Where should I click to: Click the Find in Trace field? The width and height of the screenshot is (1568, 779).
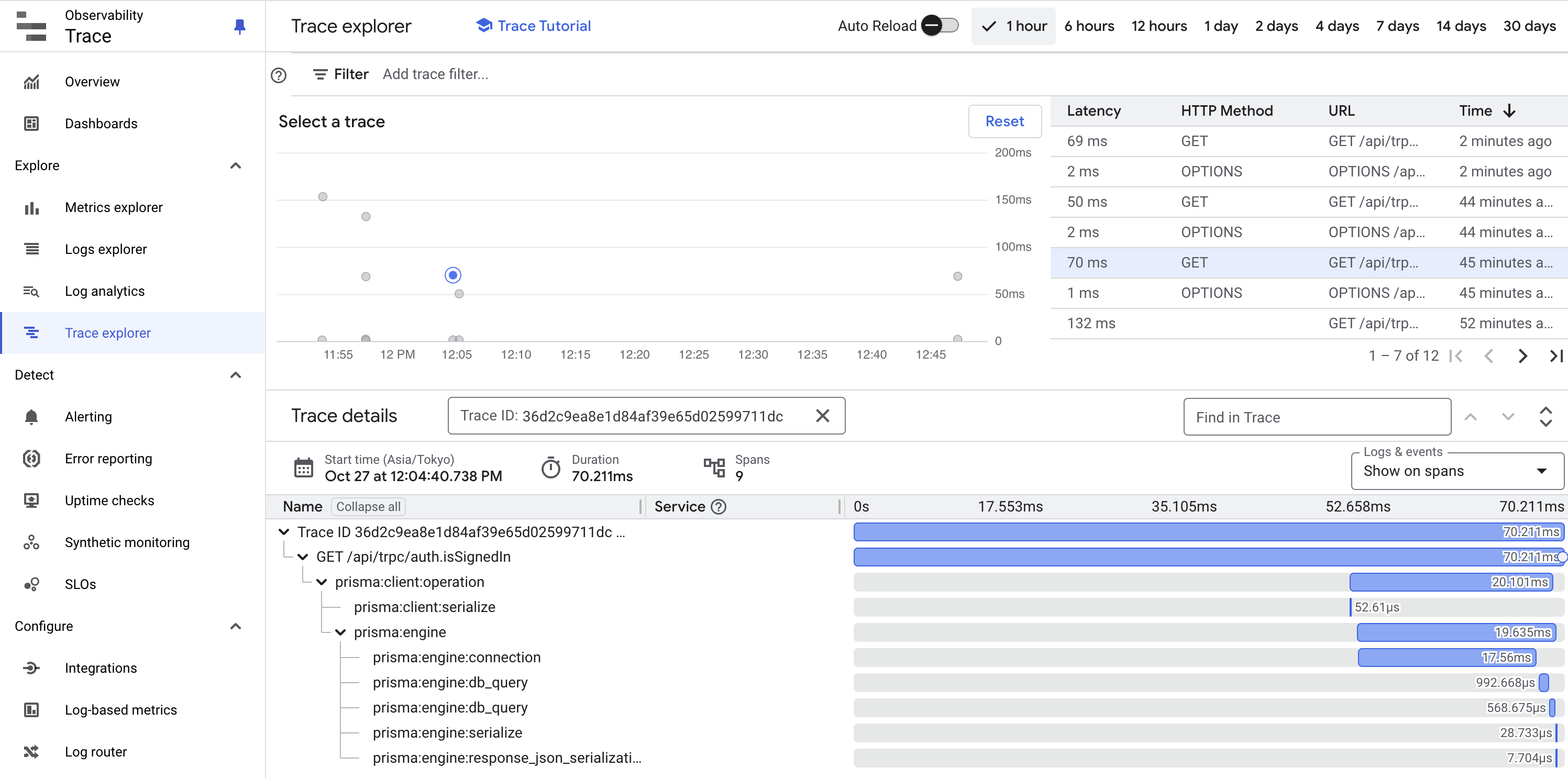coord(1316,417)
